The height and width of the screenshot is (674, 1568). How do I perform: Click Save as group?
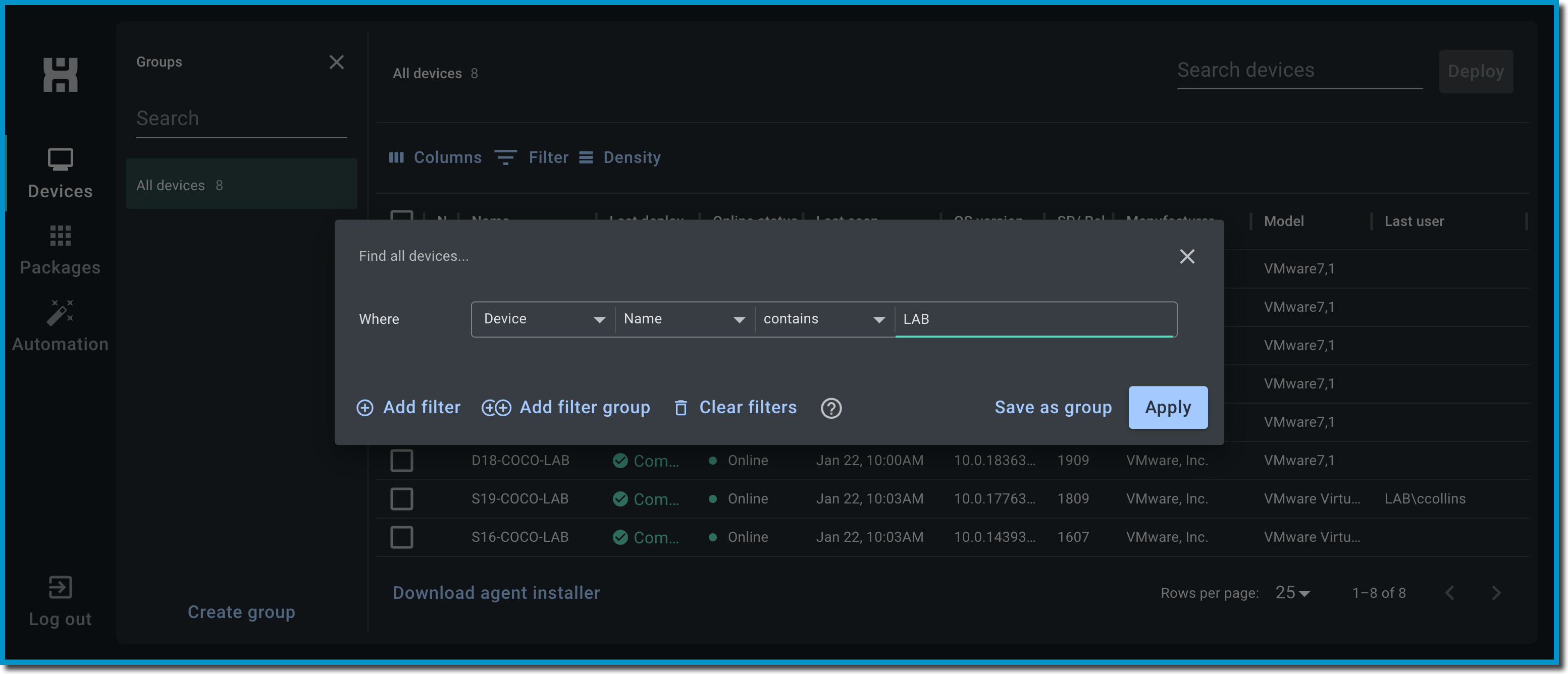pos(1053,407)
